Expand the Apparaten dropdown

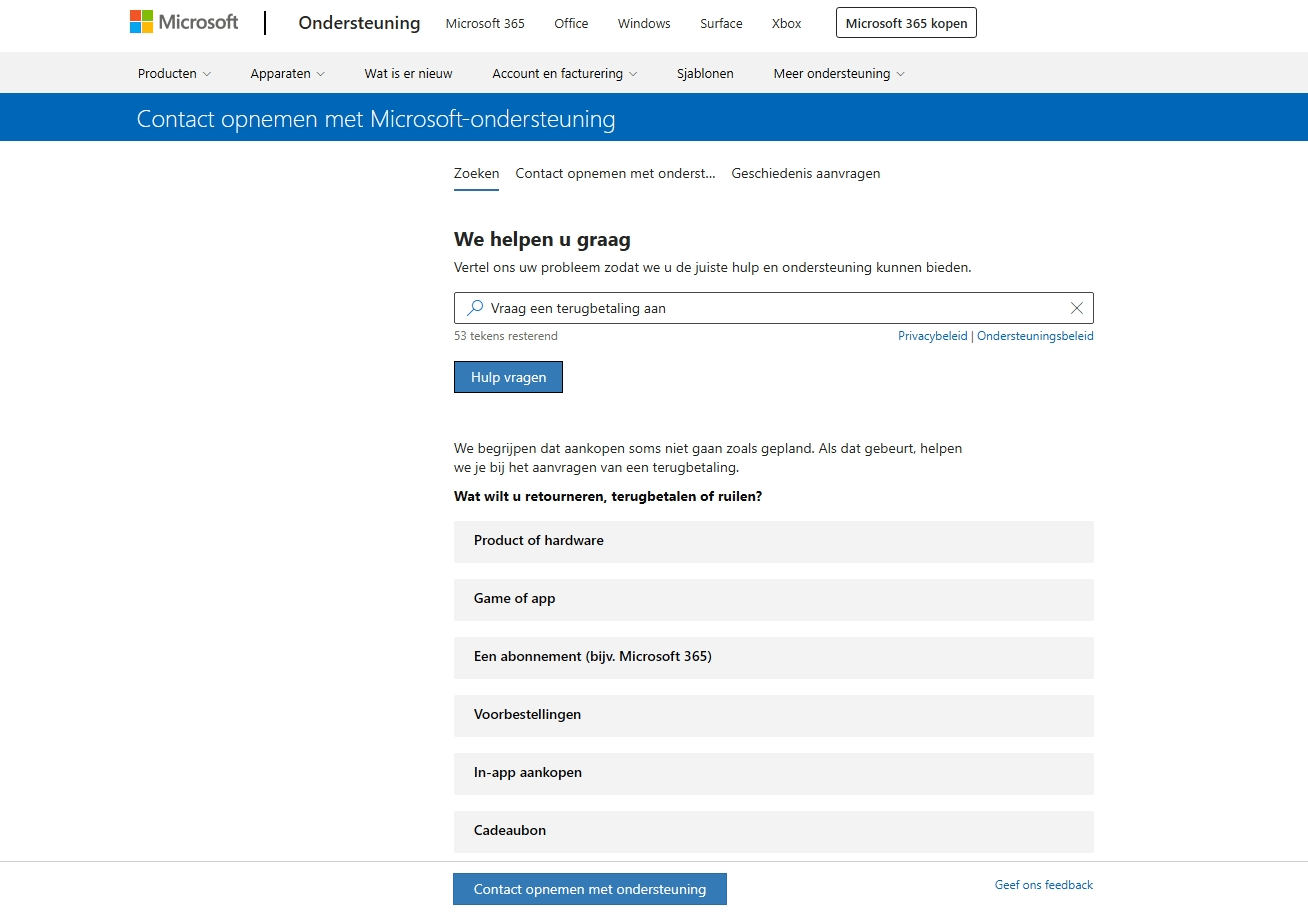288,73
